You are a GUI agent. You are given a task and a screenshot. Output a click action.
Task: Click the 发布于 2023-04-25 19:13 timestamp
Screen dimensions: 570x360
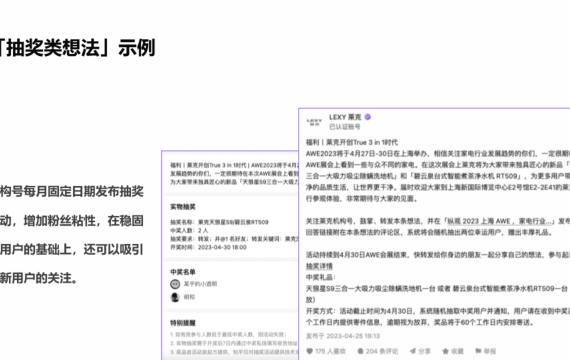click(x=343, y=336)
